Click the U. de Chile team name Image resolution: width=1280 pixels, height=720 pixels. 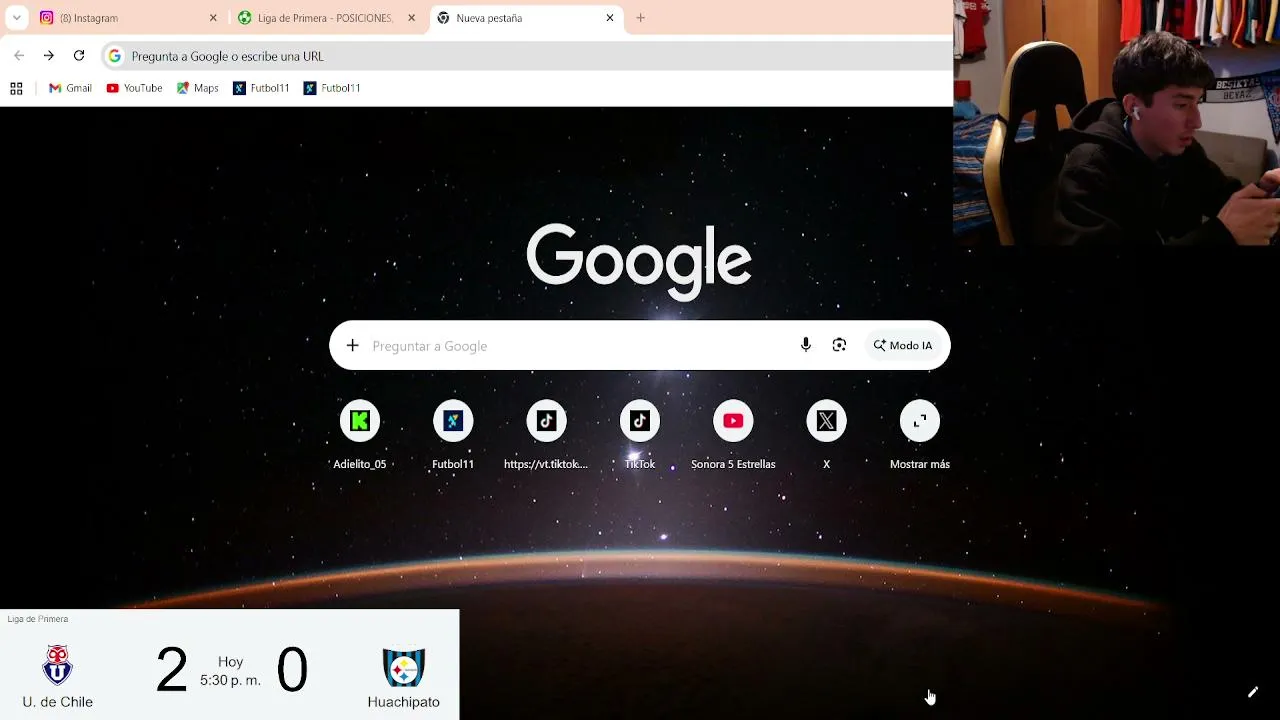tap(58, 702)
